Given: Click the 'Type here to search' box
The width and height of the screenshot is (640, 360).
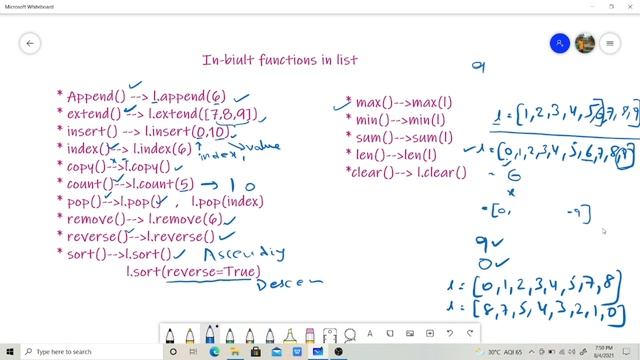Looking at the screenshot, I should click(91, 351).
